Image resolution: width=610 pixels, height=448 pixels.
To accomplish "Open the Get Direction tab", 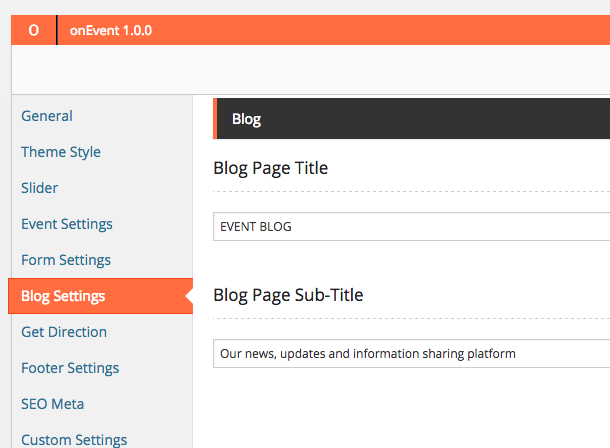I will (64, 332).
